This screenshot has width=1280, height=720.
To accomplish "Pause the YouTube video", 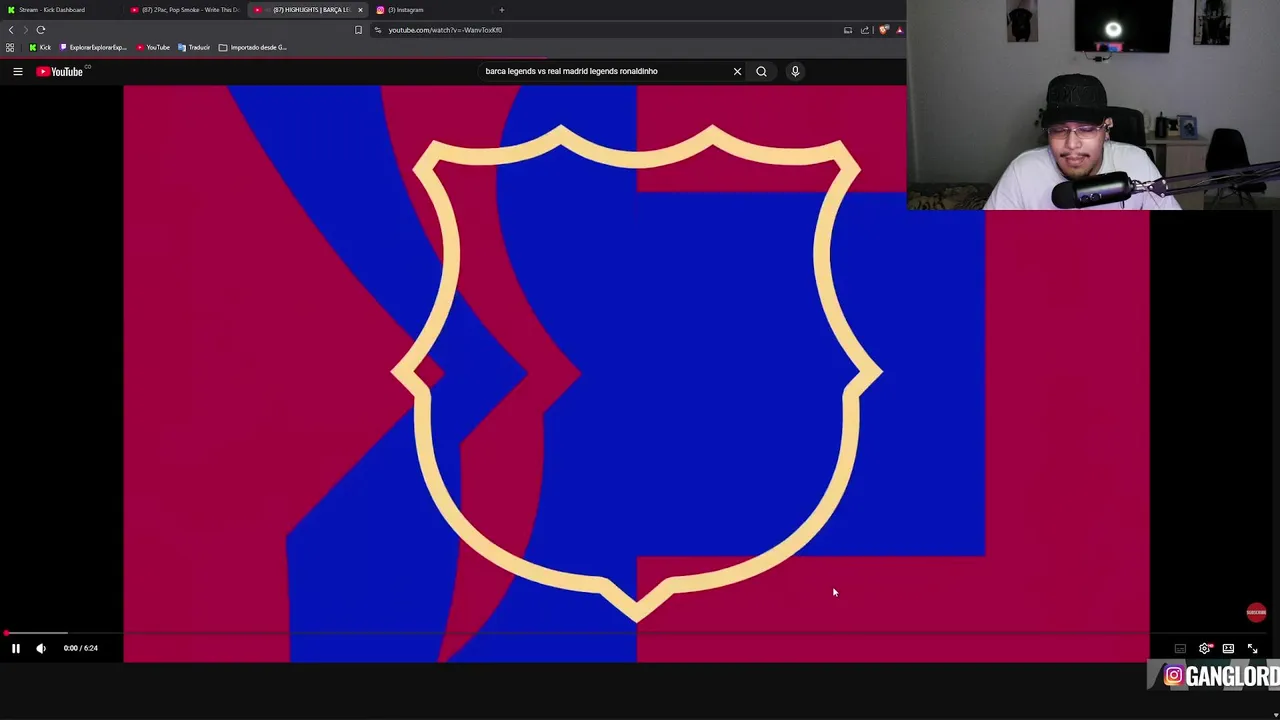I will tap(16, 648).
